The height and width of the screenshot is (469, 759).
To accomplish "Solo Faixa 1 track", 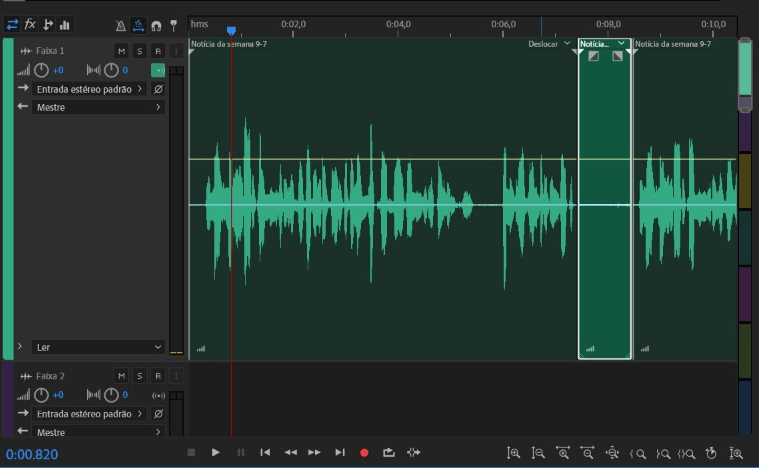I will (139, 51).
